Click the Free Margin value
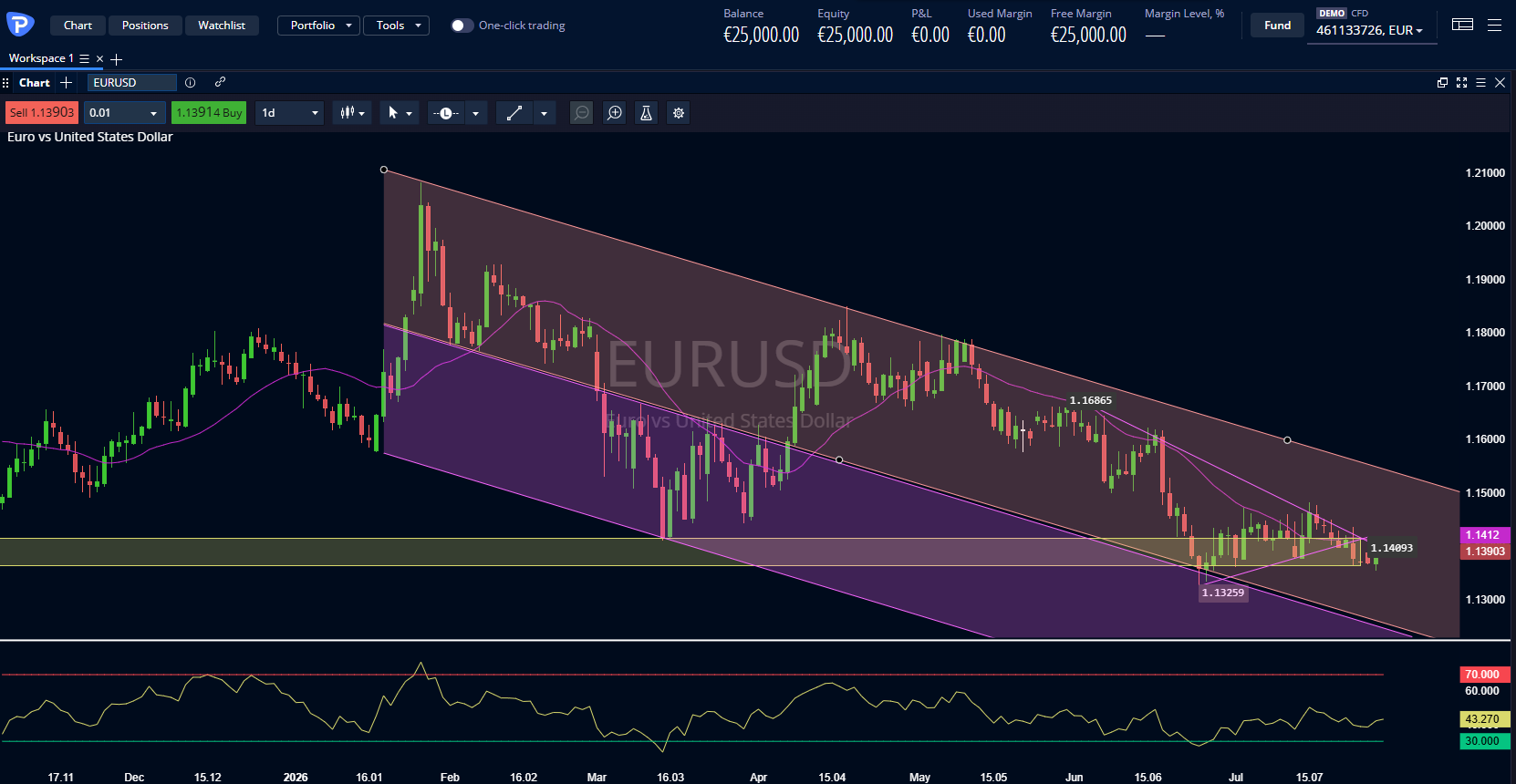This screenshot has width=1516, height=784. tap(1088, 35)
